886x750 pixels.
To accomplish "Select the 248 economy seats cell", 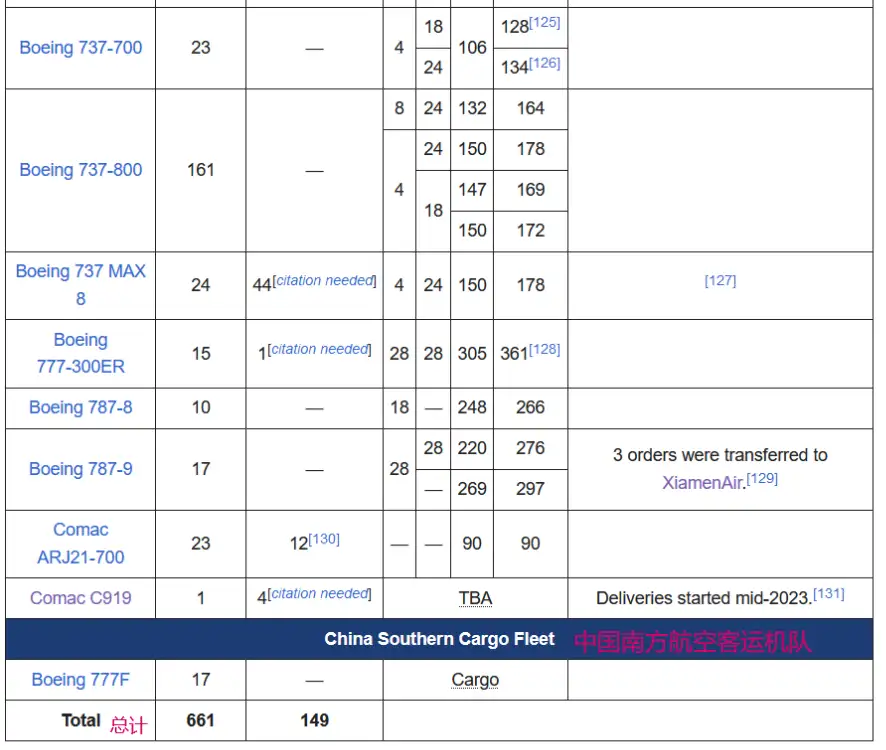I will click(472, 407).
